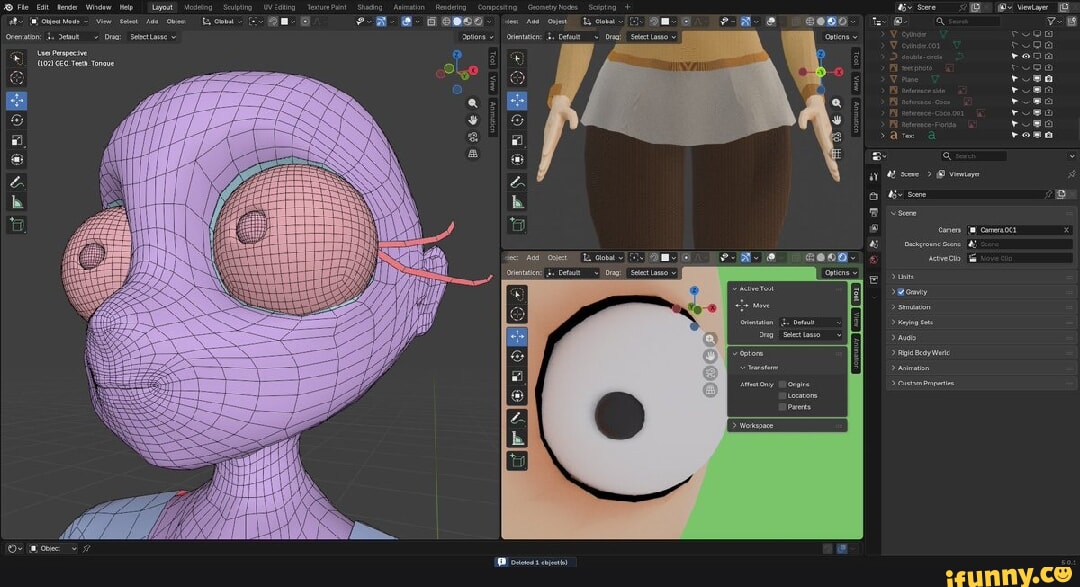Enable Affect Only Locations checkbox
This screenshot has width=1080, height=587.
(x=782, y=395)
